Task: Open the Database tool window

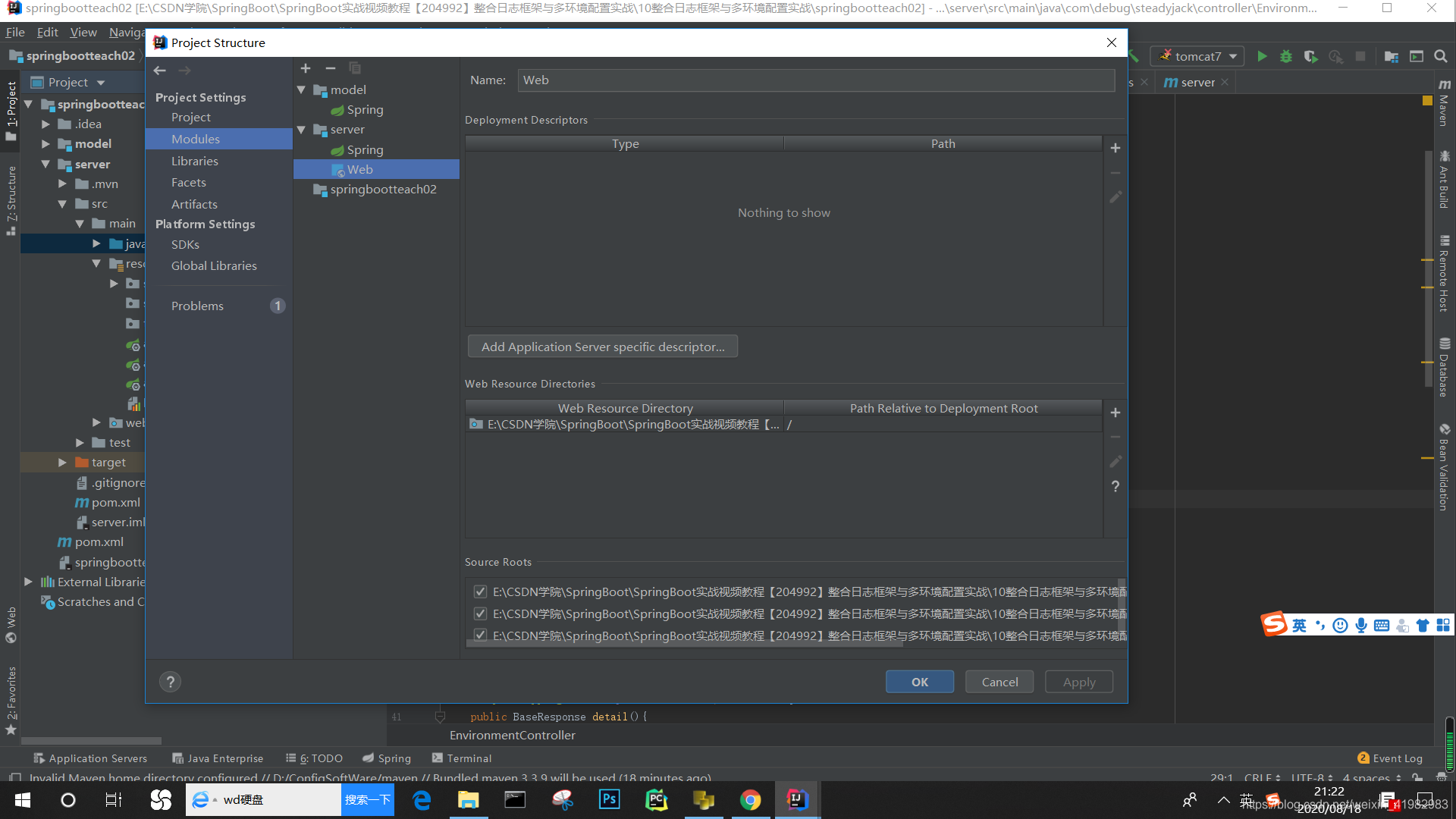Action: pos(1445,368)
